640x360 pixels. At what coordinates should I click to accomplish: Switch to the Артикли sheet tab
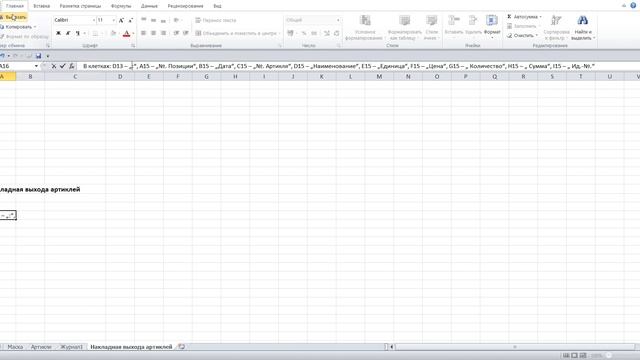tap(41, 347)
